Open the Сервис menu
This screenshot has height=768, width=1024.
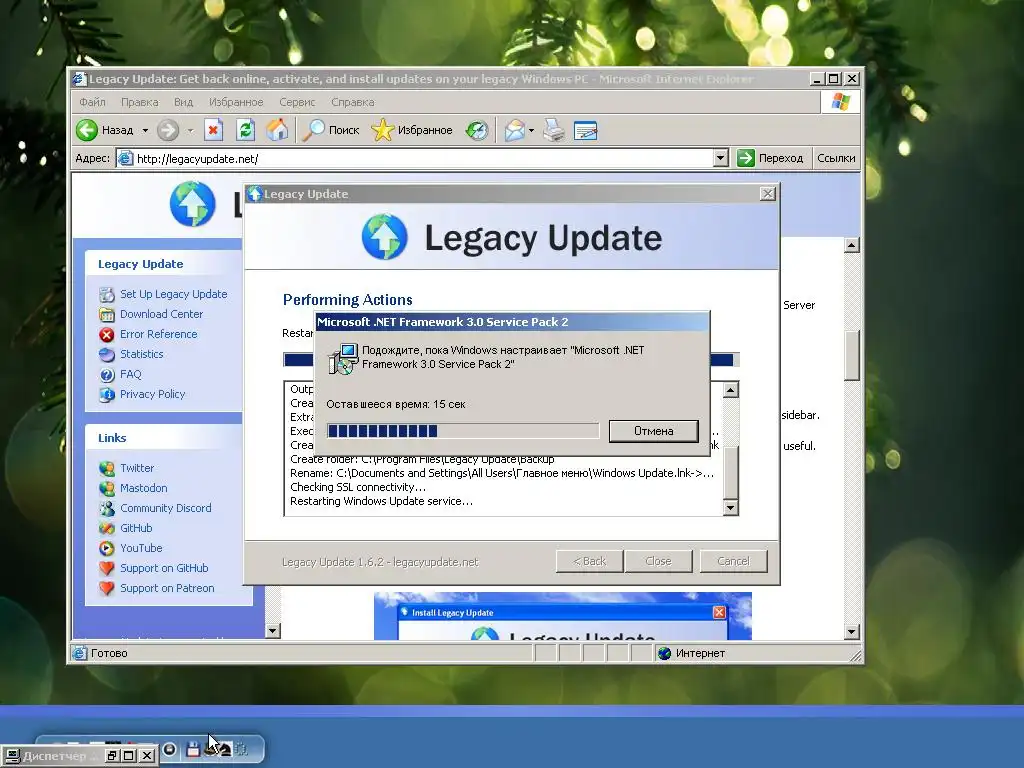[297, 102]
